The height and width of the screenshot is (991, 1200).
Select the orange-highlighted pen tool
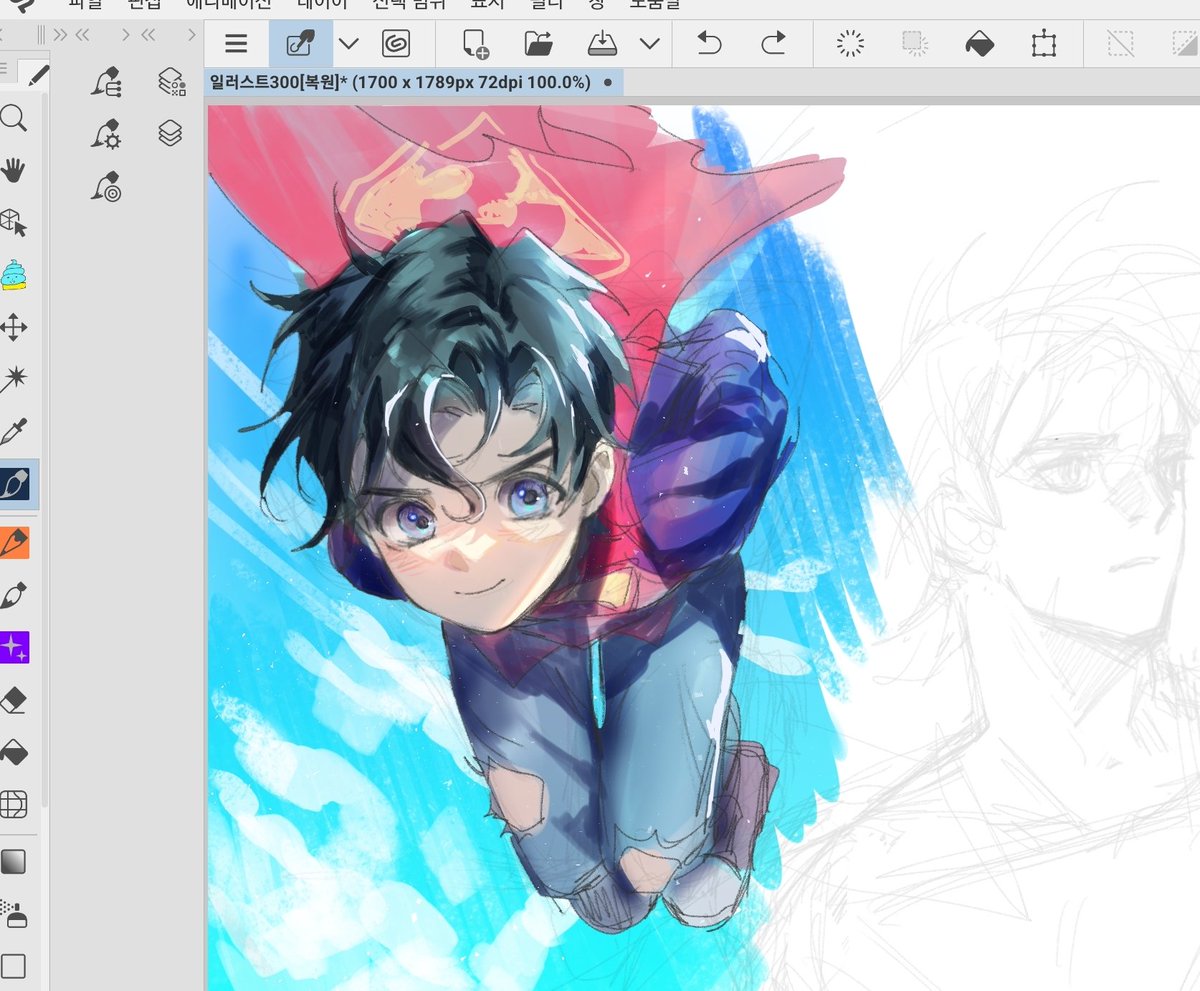pos(15,543)
